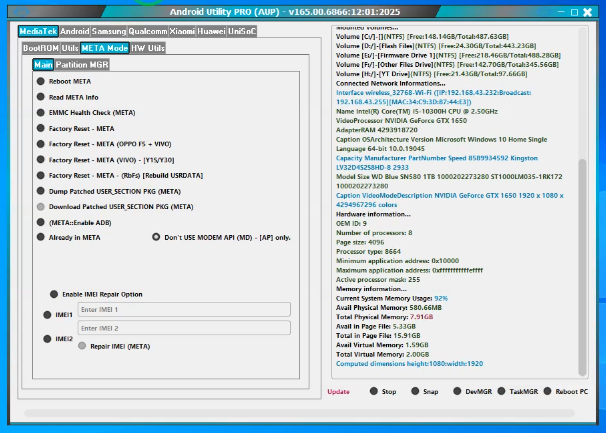Select the META Mode sub-tab

point(105,48)
